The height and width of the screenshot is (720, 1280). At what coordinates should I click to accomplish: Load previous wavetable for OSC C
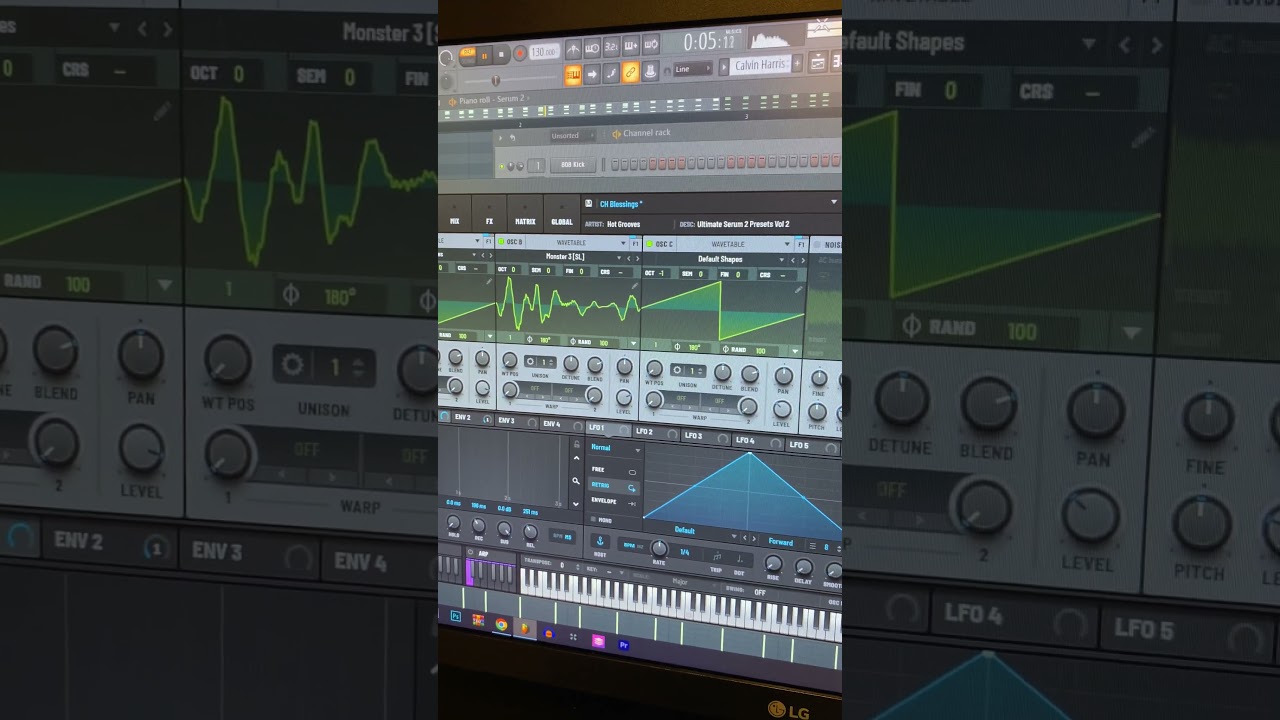point(793,260)
